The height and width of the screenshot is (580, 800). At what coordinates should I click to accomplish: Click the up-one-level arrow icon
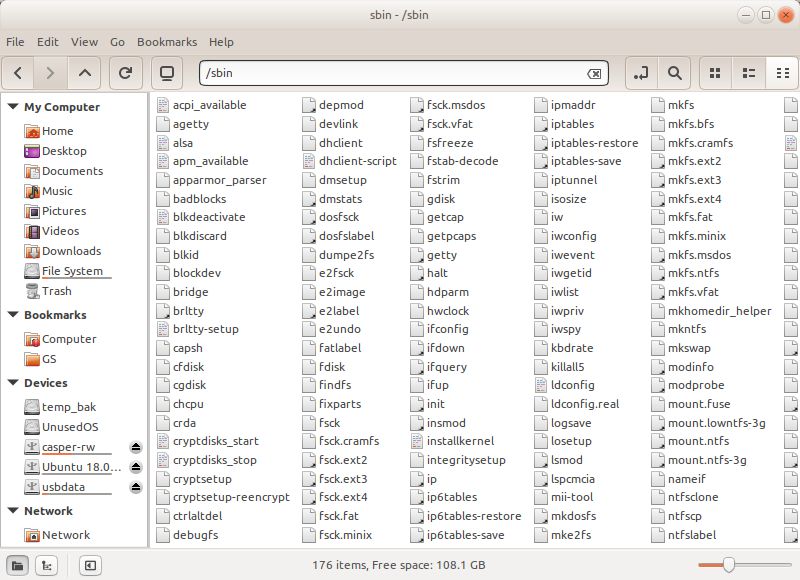pyautogui.click(x=85, y=73)
